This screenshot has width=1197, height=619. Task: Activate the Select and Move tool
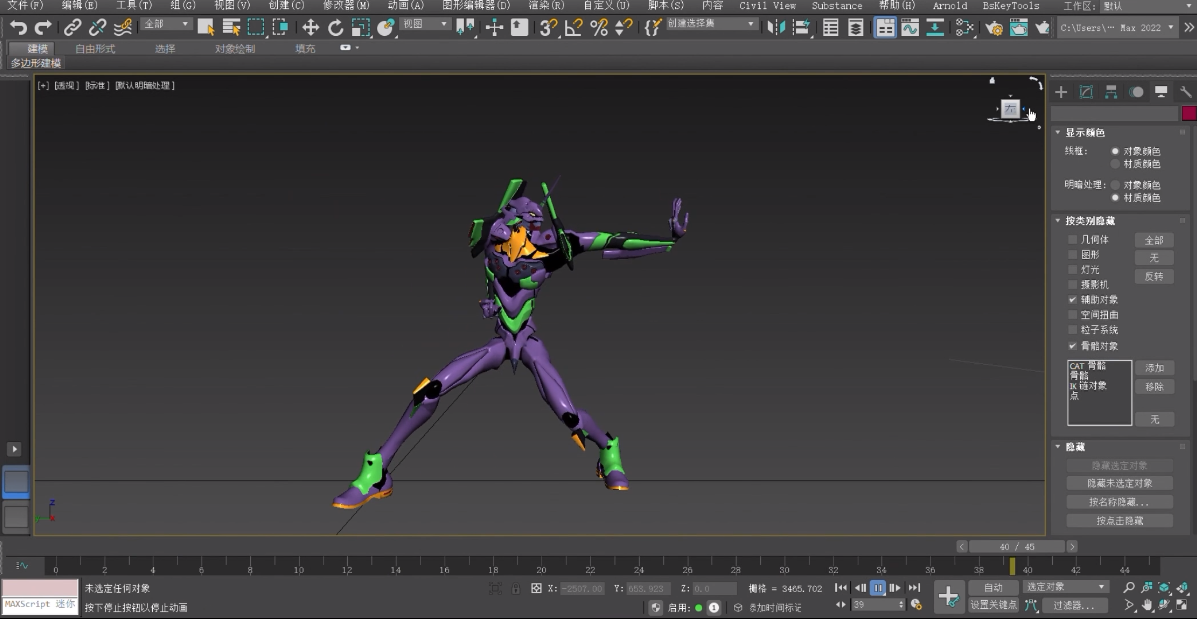(310, 28)
